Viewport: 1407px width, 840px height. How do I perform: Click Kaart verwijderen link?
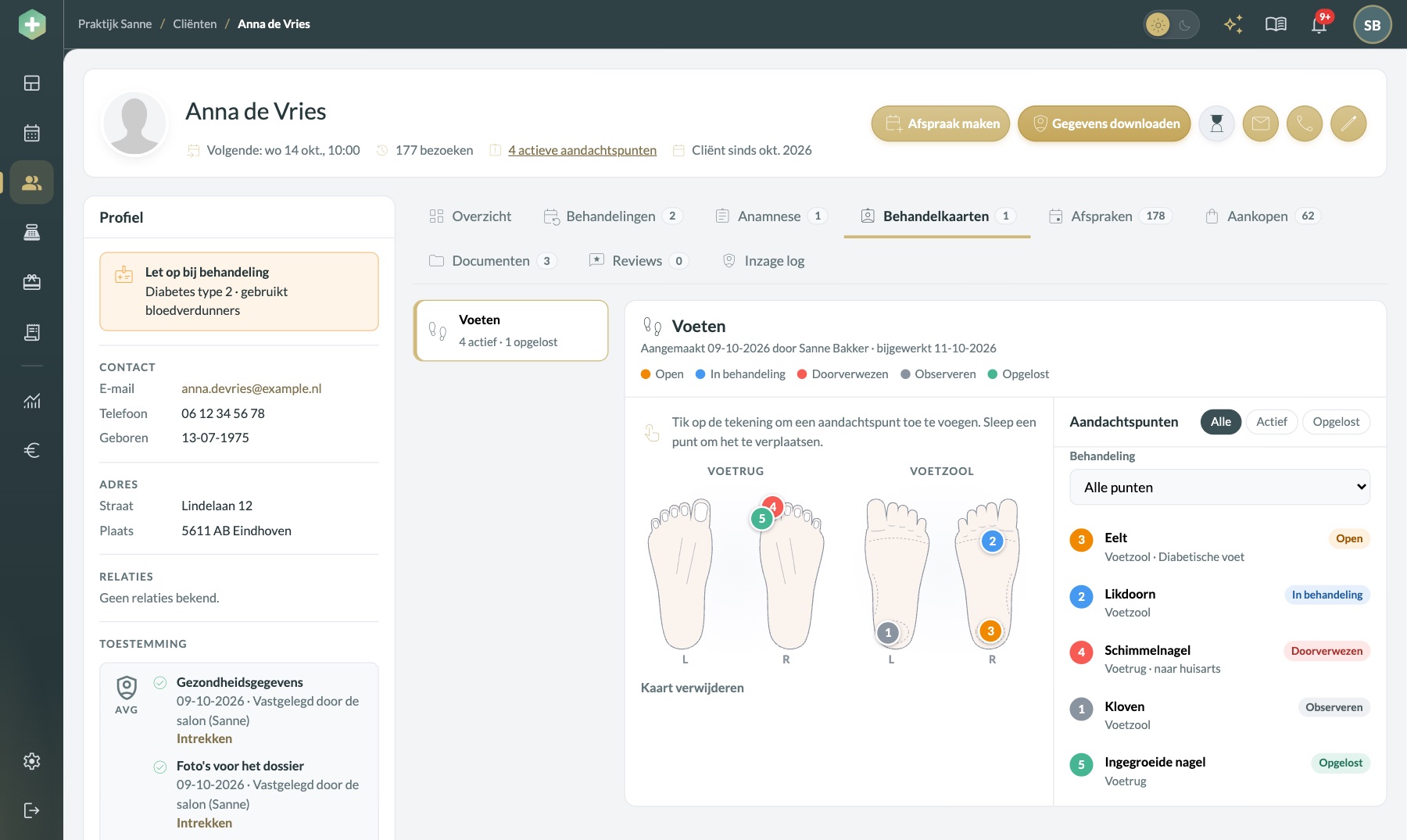pyautogui.click(x=693, y=688)
